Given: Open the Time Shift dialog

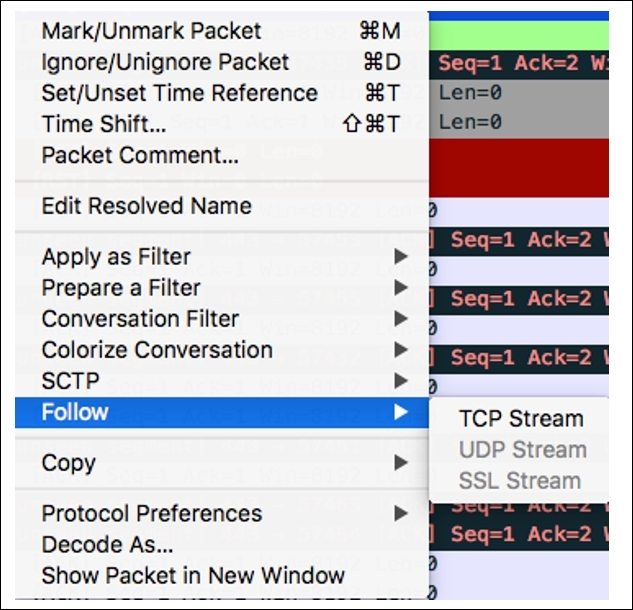Looking at the screenshot, I should click(x=104, y=125).
